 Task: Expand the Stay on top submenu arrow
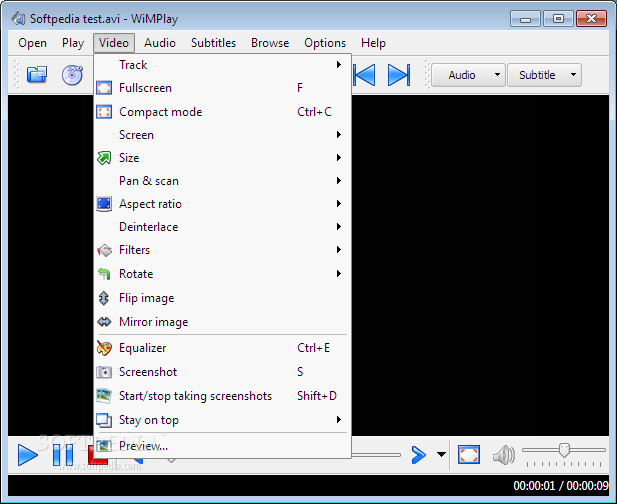(x=339, y=420)
